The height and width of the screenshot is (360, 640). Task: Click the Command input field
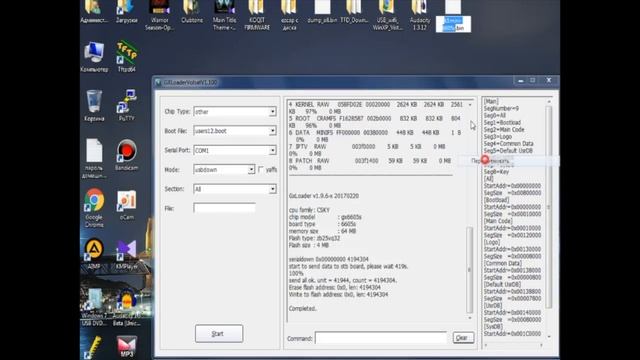coord(381,338)
